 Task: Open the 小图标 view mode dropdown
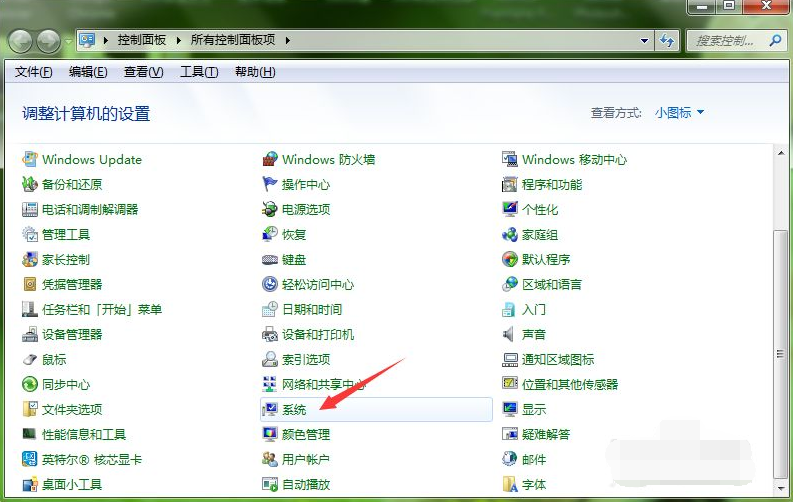click(x=679, y=112)
